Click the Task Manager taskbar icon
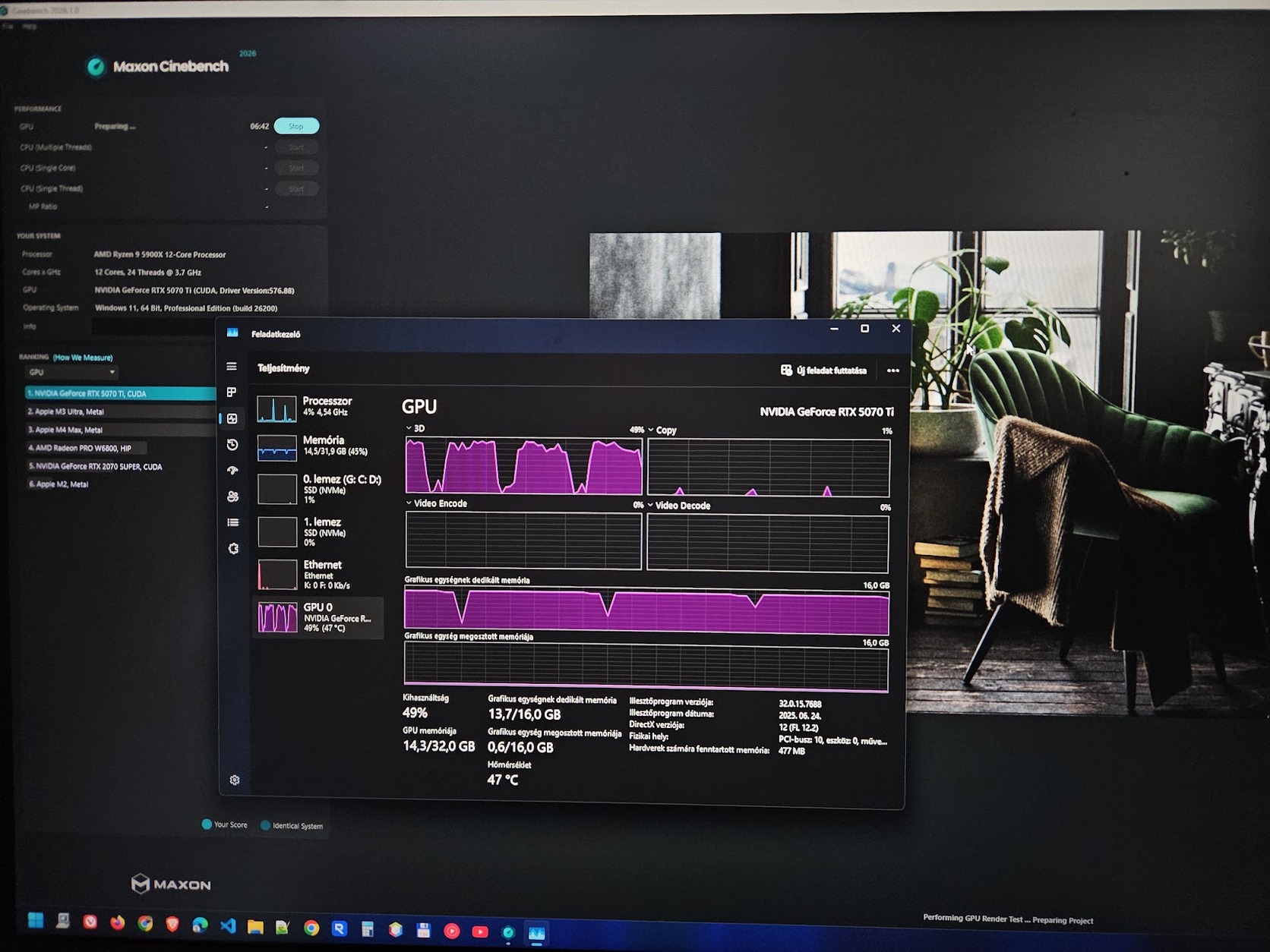Viewport: 1270px width, 952px height. (537, 933)
